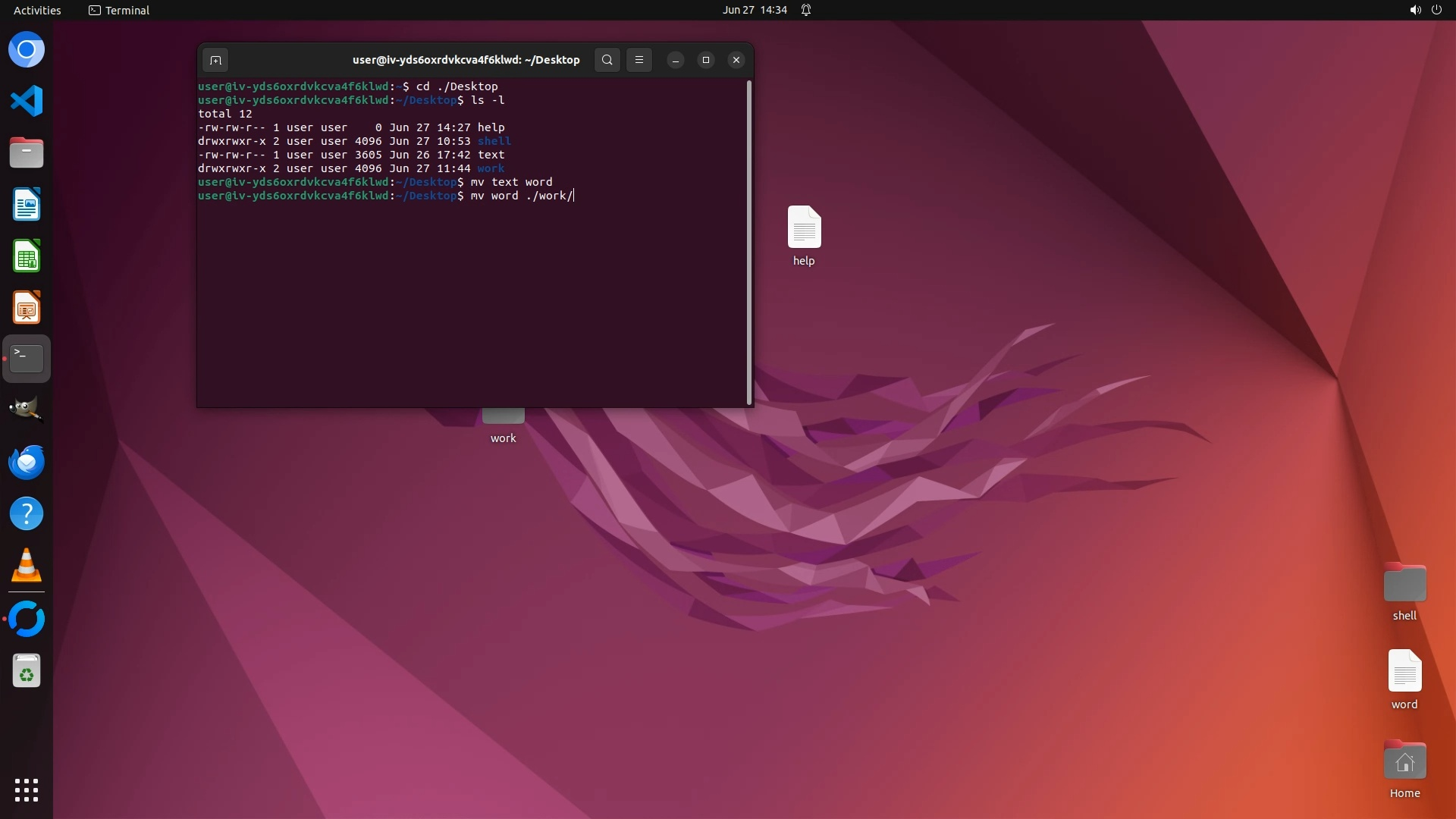1456x819 pixels.
Task: Launch LibreOffice Calc from dock
Action: tap(27, 256)
